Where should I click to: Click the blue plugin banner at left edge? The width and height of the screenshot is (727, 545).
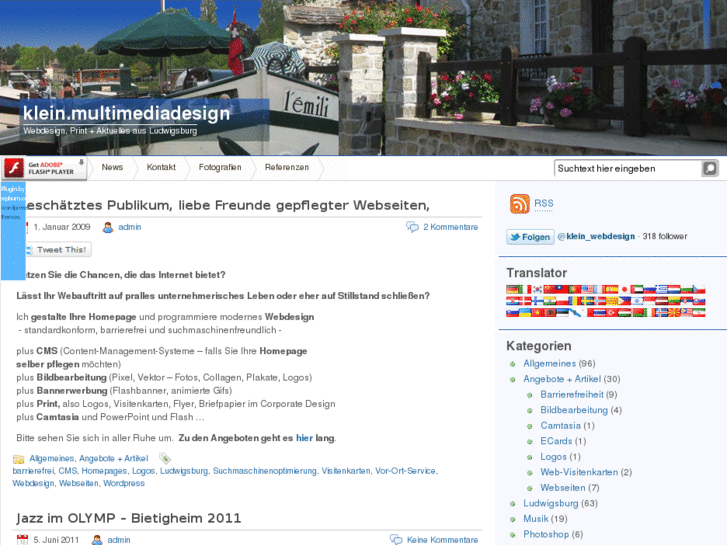(13, 231)
